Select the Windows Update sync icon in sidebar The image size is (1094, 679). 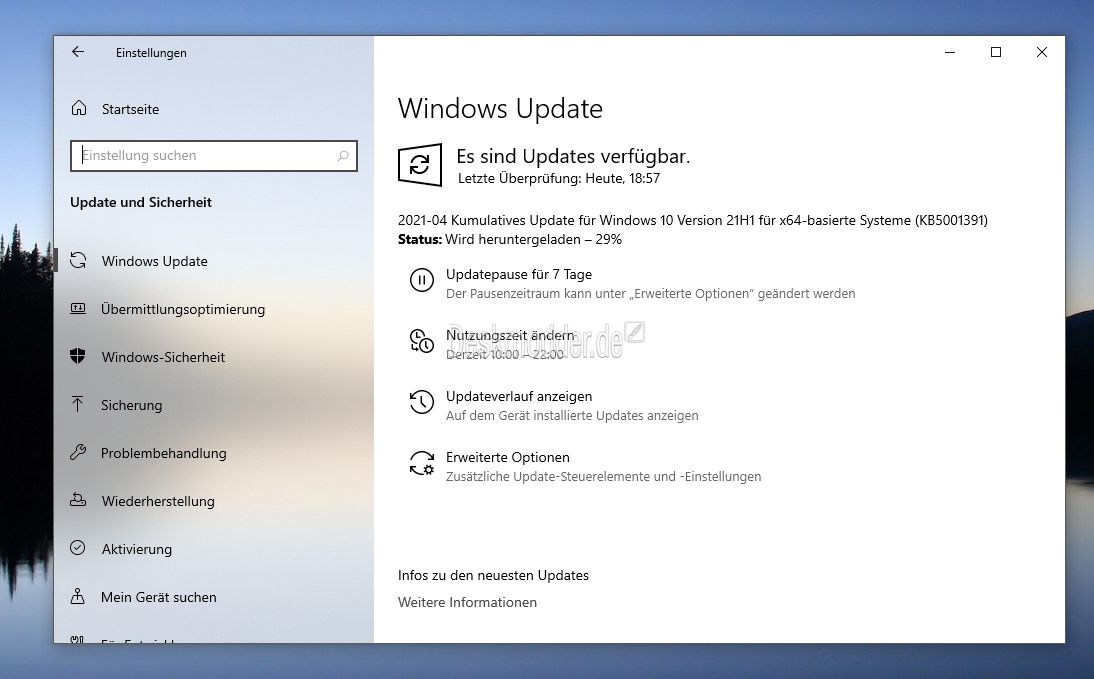pos(78,260)
